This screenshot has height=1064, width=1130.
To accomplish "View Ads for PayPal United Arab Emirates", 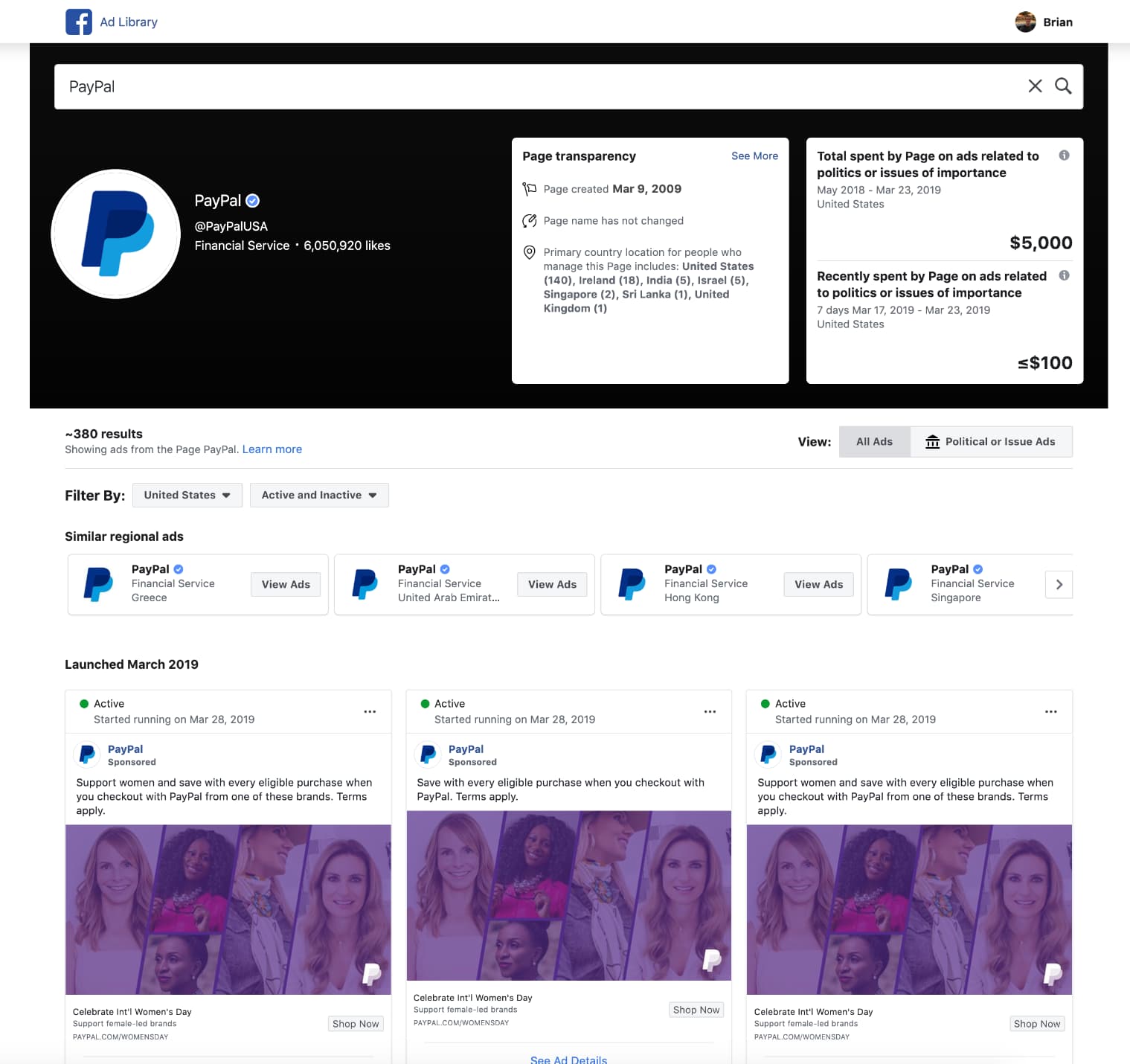I will point(552,585).
